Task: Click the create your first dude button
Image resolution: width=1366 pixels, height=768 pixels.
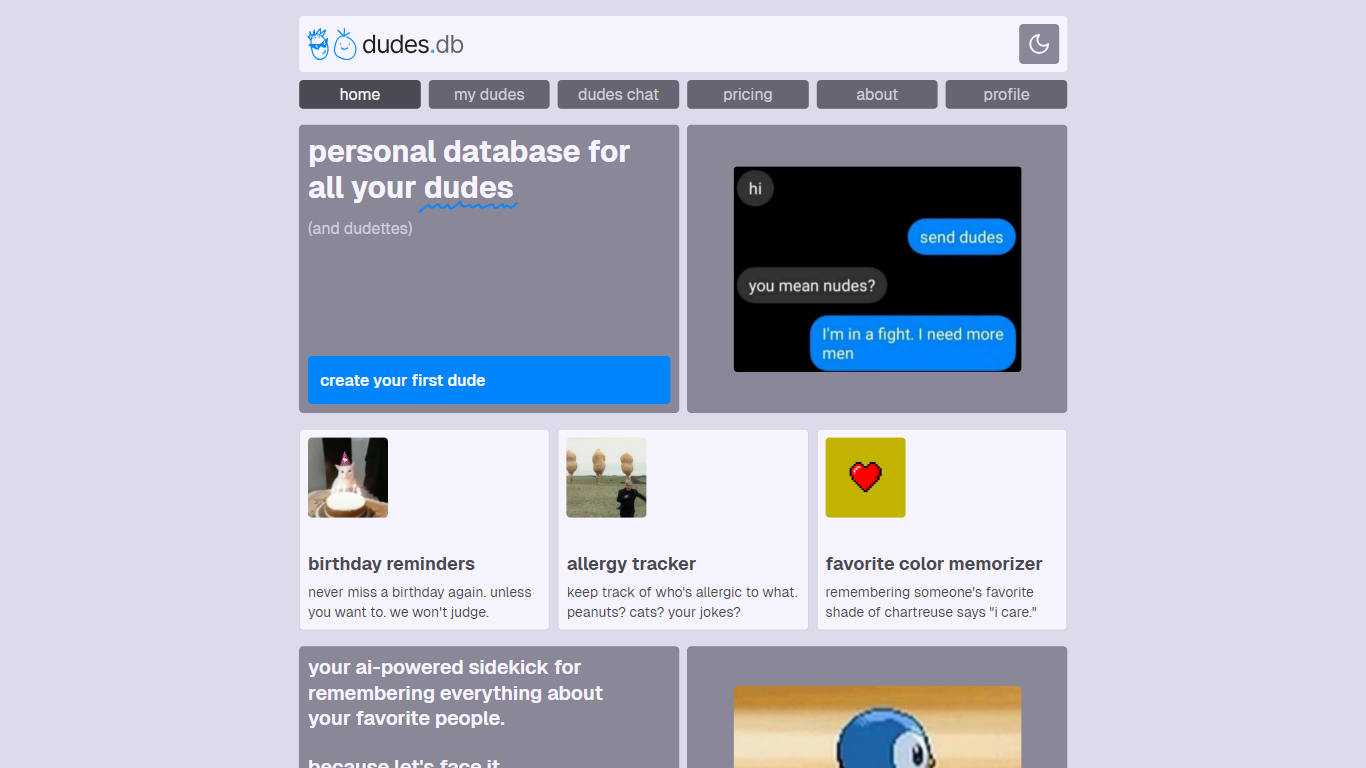Action: (489, 380)
